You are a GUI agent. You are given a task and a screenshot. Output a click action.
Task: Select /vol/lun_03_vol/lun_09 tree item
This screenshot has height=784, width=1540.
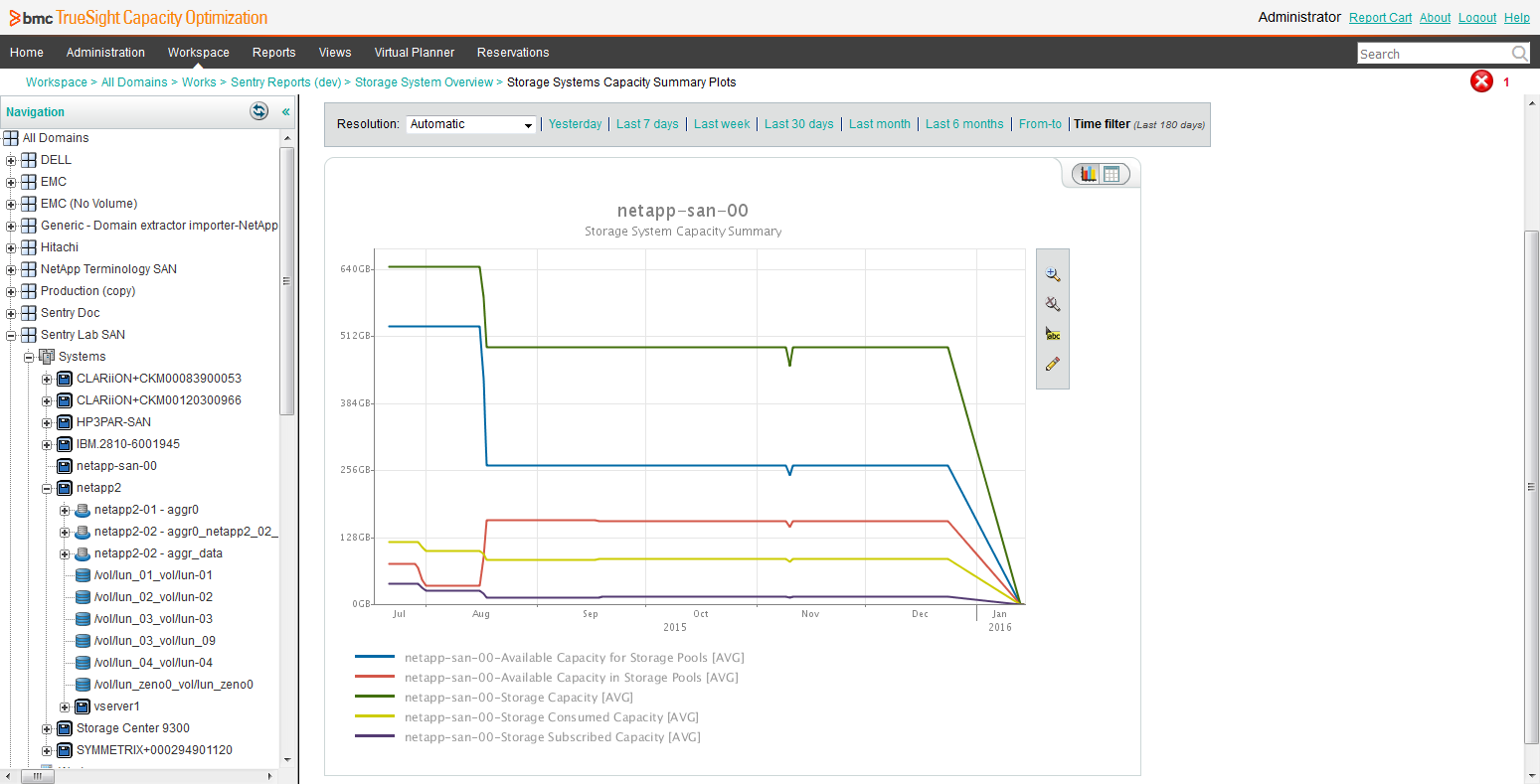[155, 641]
